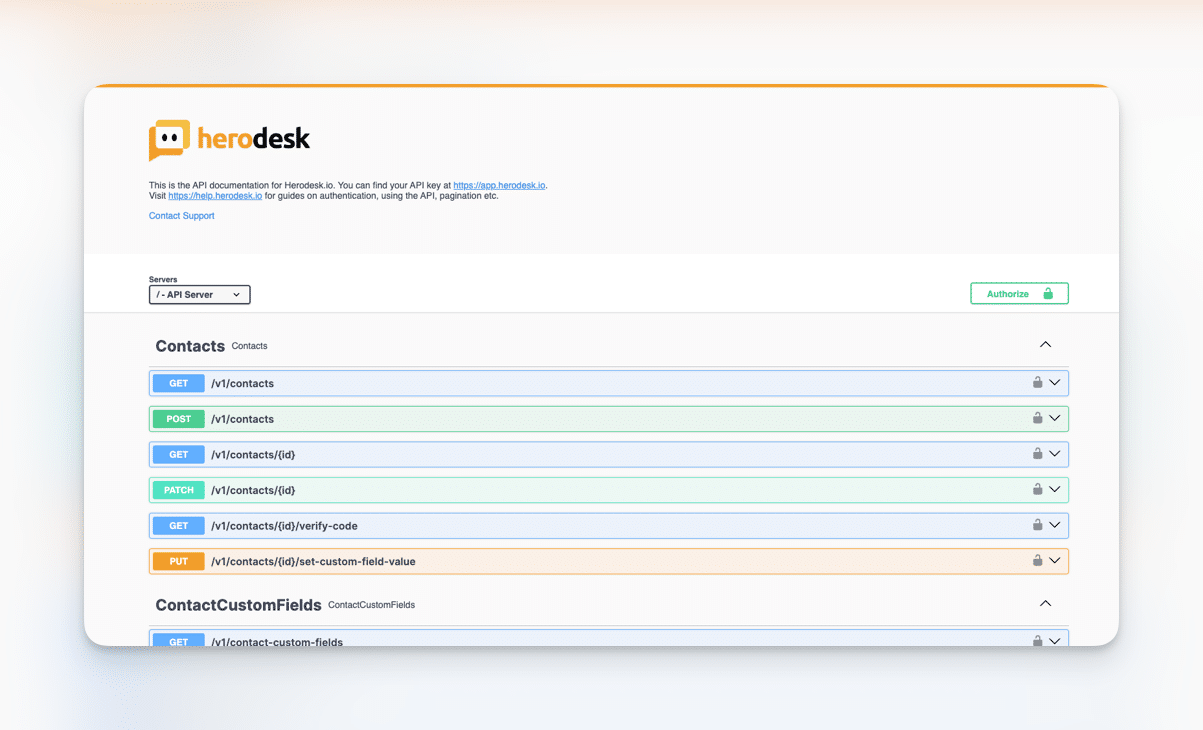Image resolution: width=1203 pixels, height=730 pixels.
Task: Collapse the ContactCustomFields section
Action: click(1045, 604)
